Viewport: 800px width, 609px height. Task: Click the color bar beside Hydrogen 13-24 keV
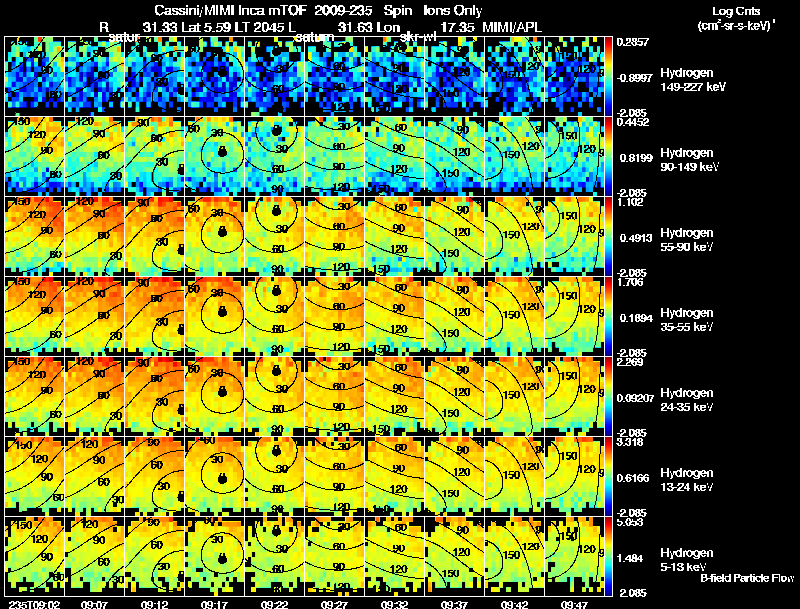click(x=609, y=477)
